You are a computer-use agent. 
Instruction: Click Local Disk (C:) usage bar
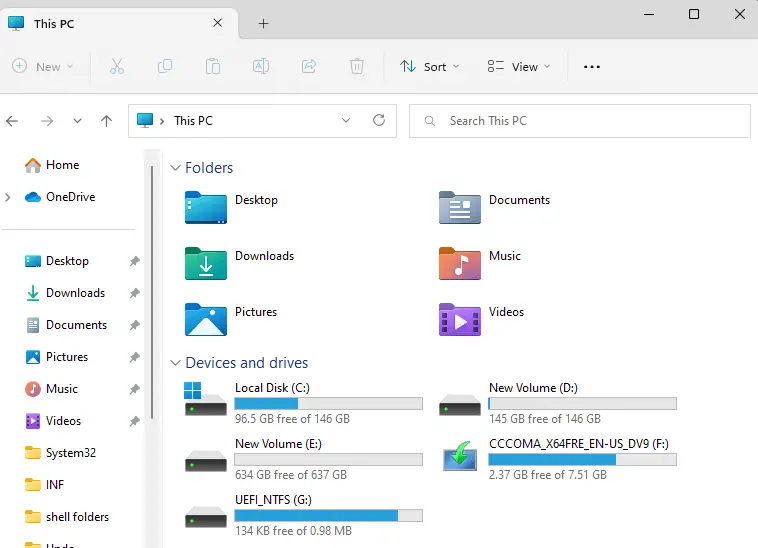pos(328,404)
